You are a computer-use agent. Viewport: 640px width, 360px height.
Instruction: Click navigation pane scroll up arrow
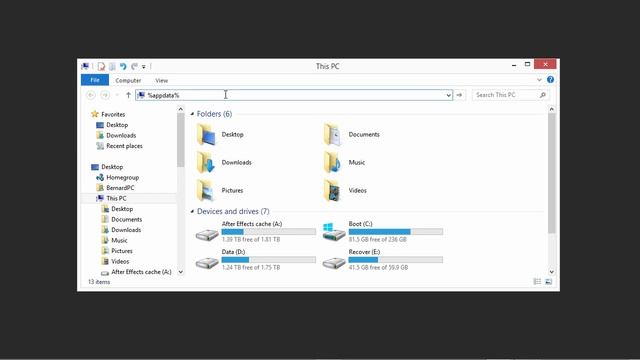coord(180,109)
